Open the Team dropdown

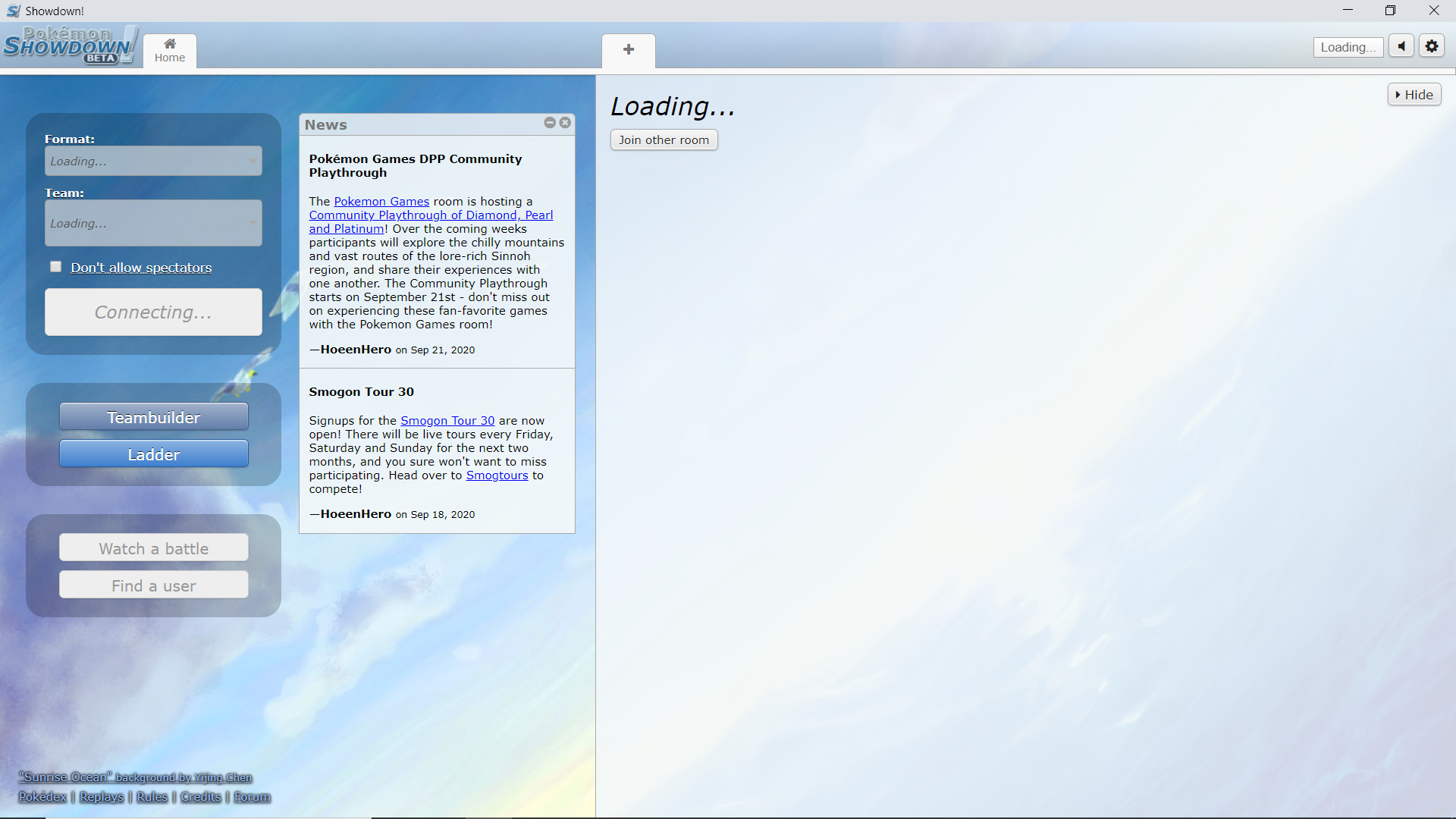tap(153, 223)
